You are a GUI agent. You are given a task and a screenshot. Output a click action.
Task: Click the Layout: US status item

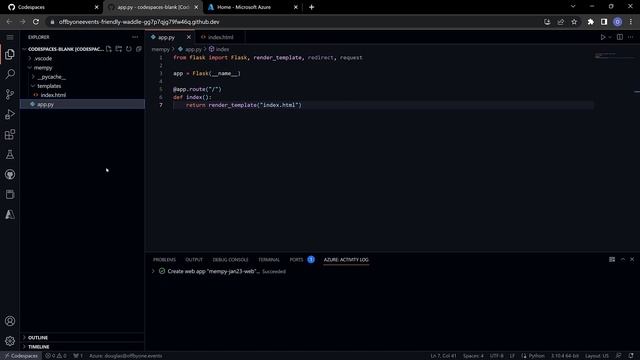click(597, 356)
